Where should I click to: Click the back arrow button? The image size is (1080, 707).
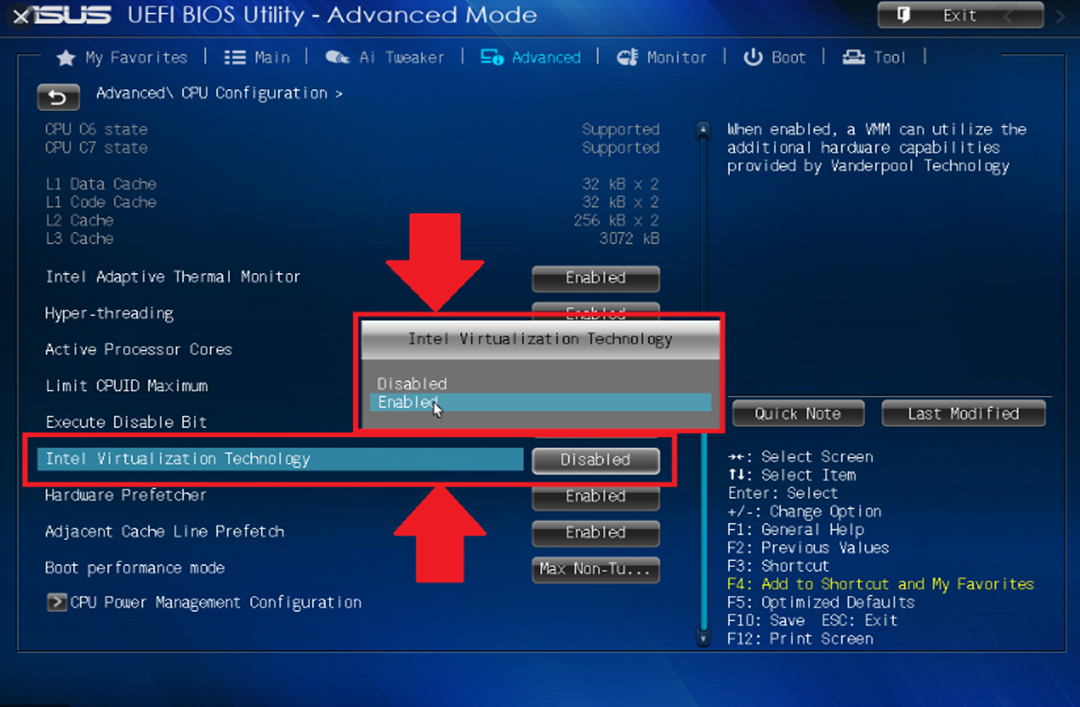[58, 97]
